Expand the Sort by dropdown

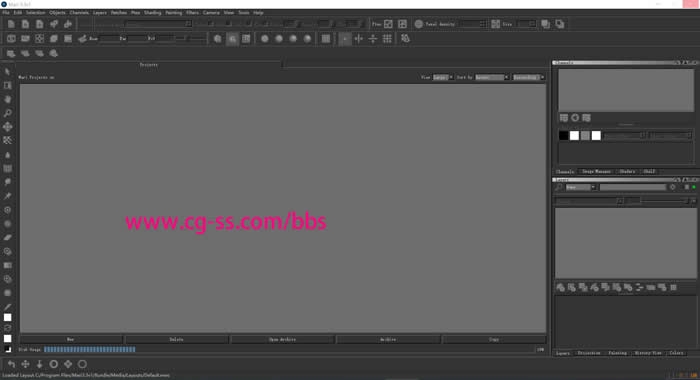point(492,77)
